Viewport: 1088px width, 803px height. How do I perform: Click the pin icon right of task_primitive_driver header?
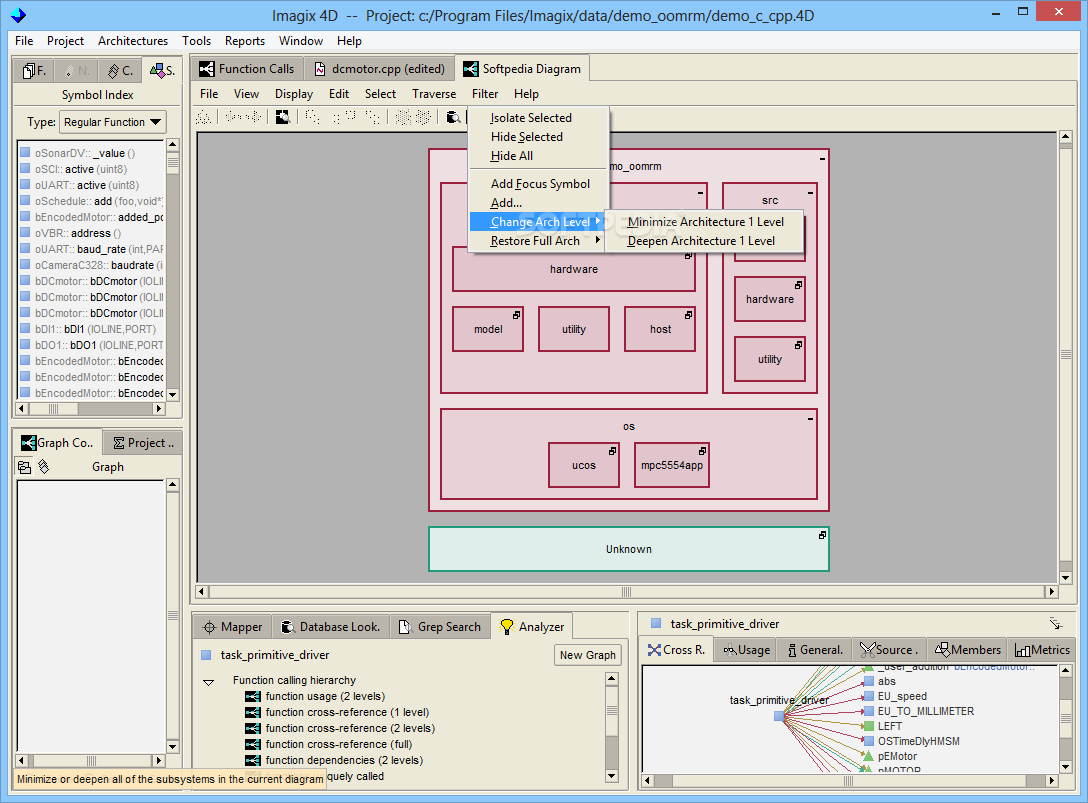click(1055, 623)
